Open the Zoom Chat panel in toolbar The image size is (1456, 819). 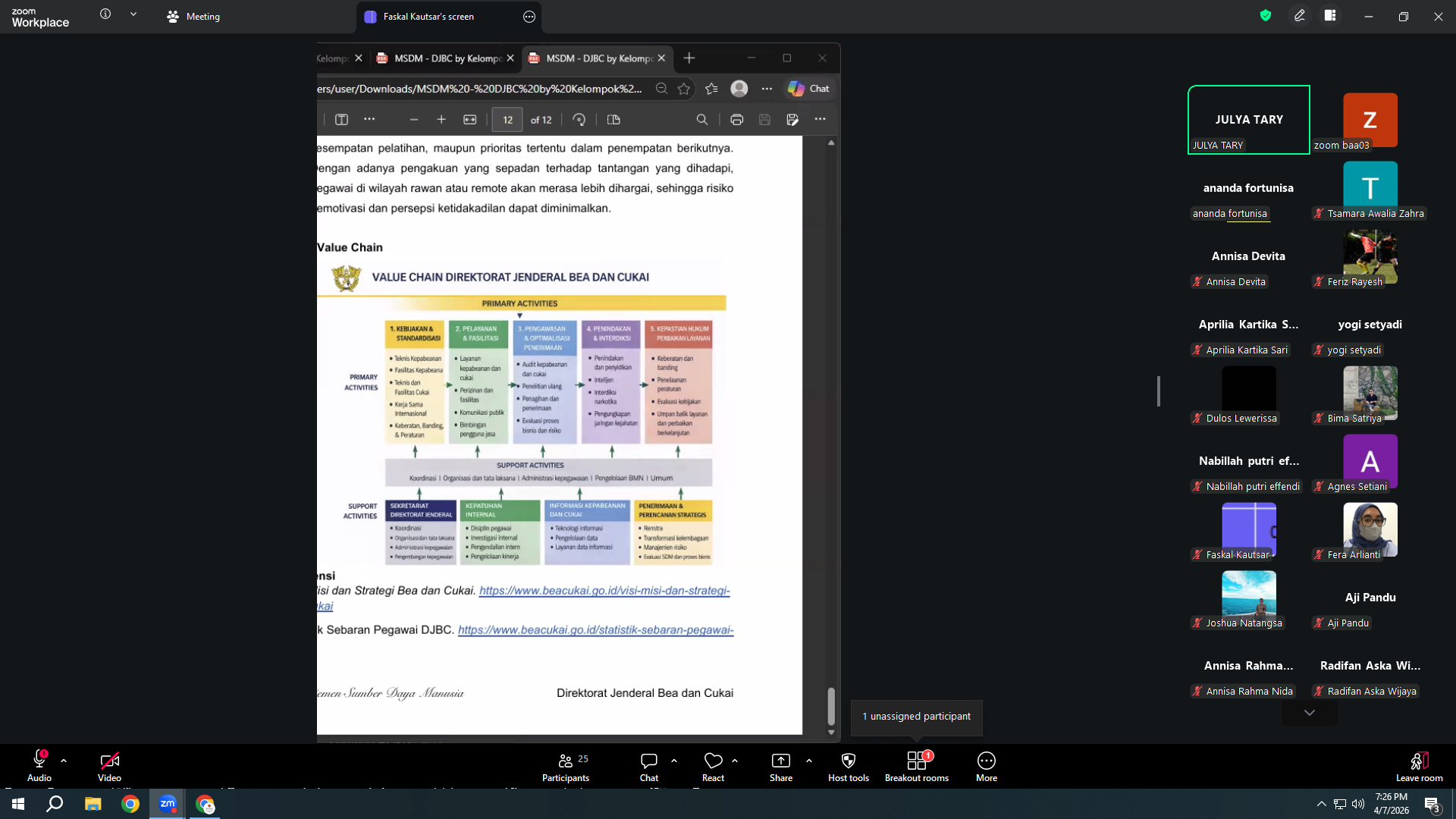pyautogui.click(x=649, y=767)
